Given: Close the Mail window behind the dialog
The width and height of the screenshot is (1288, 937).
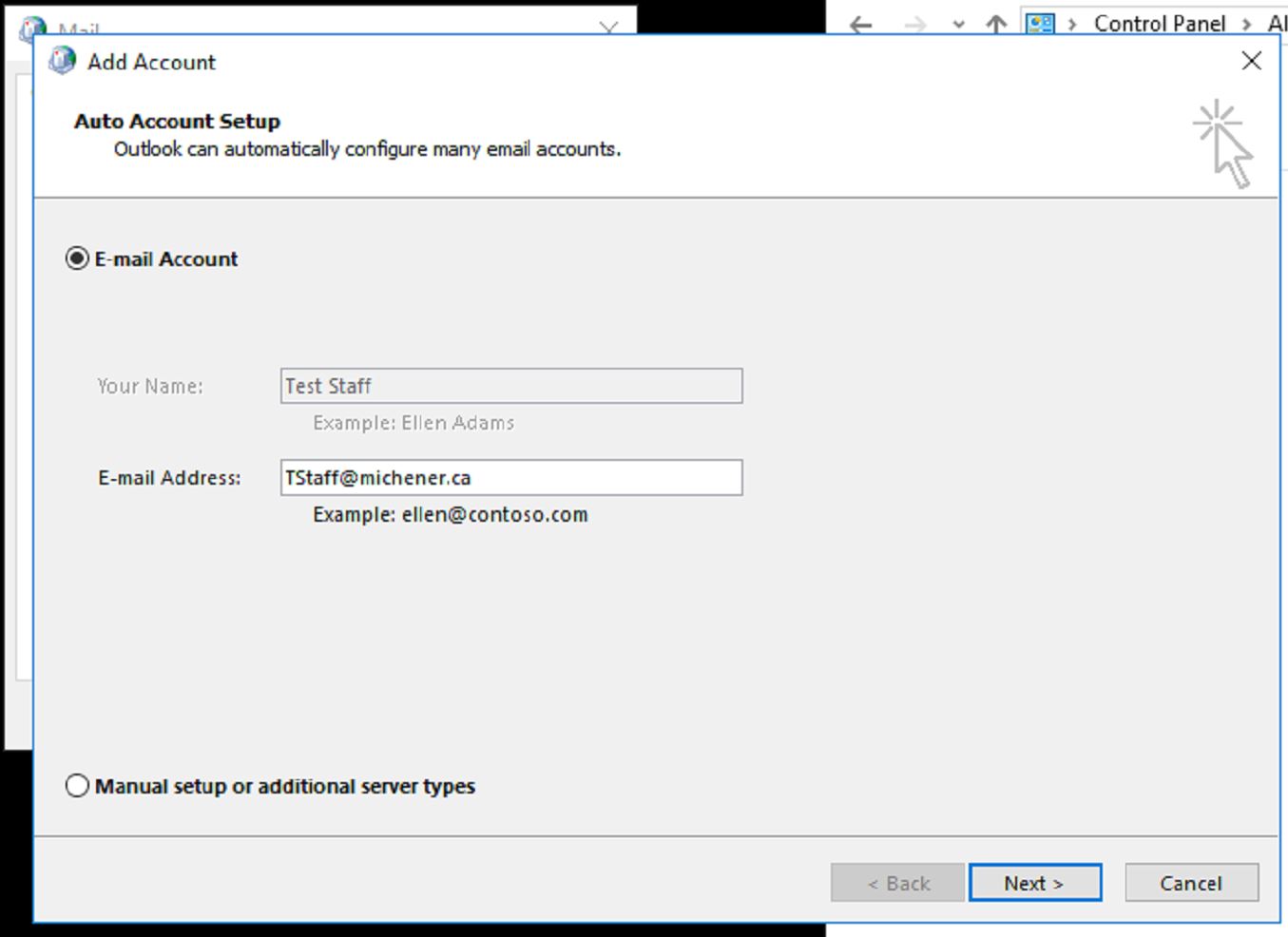Looking at the screenshot, I should 609,28.
